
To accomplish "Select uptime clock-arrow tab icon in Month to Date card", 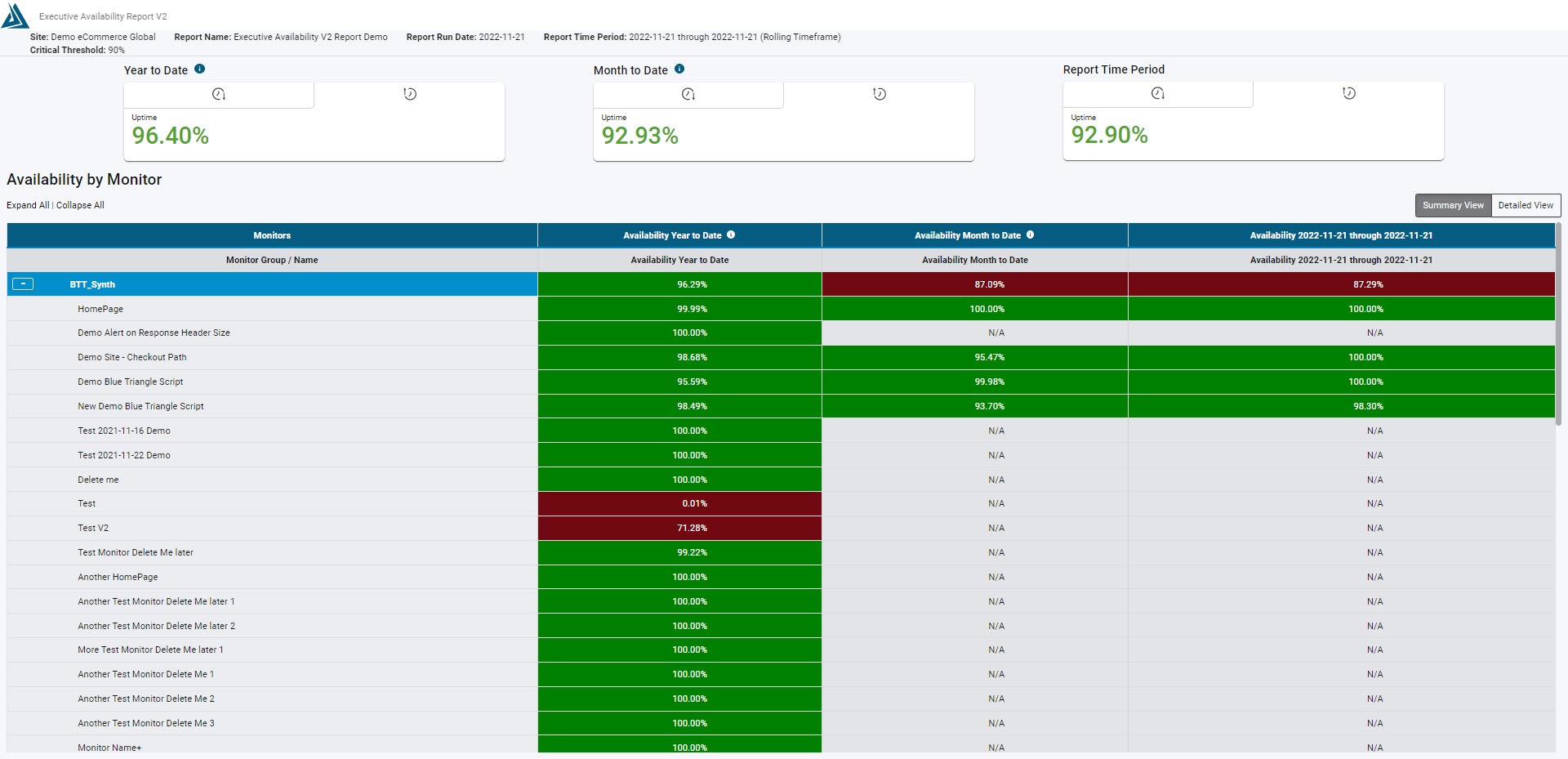I will click(688, 95).
